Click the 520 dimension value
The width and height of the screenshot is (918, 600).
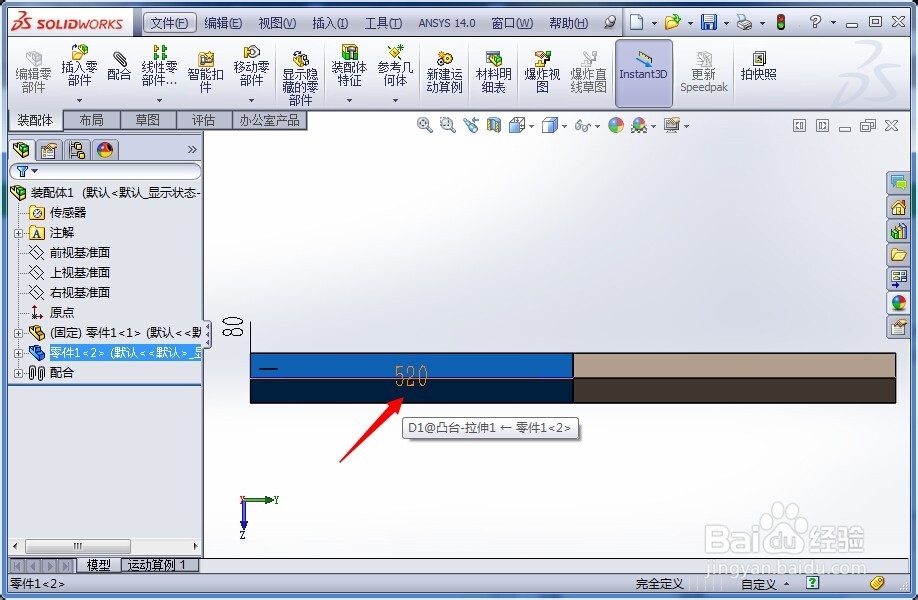[412, 376]
